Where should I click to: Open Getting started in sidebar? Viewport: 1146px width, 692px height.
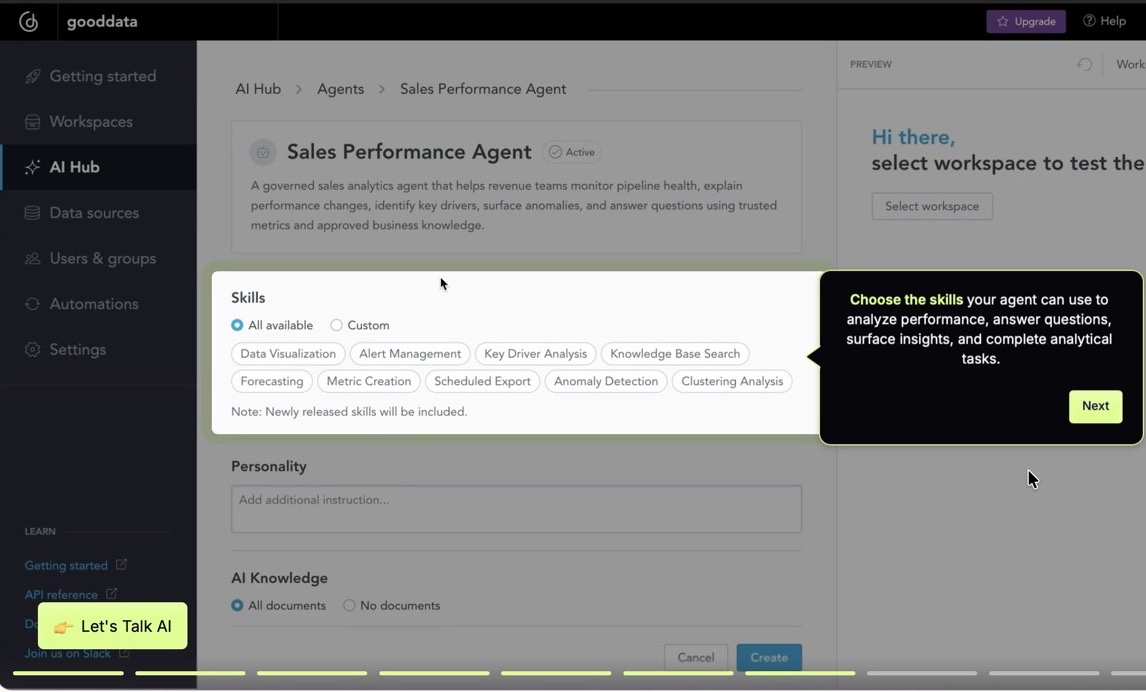99,76
